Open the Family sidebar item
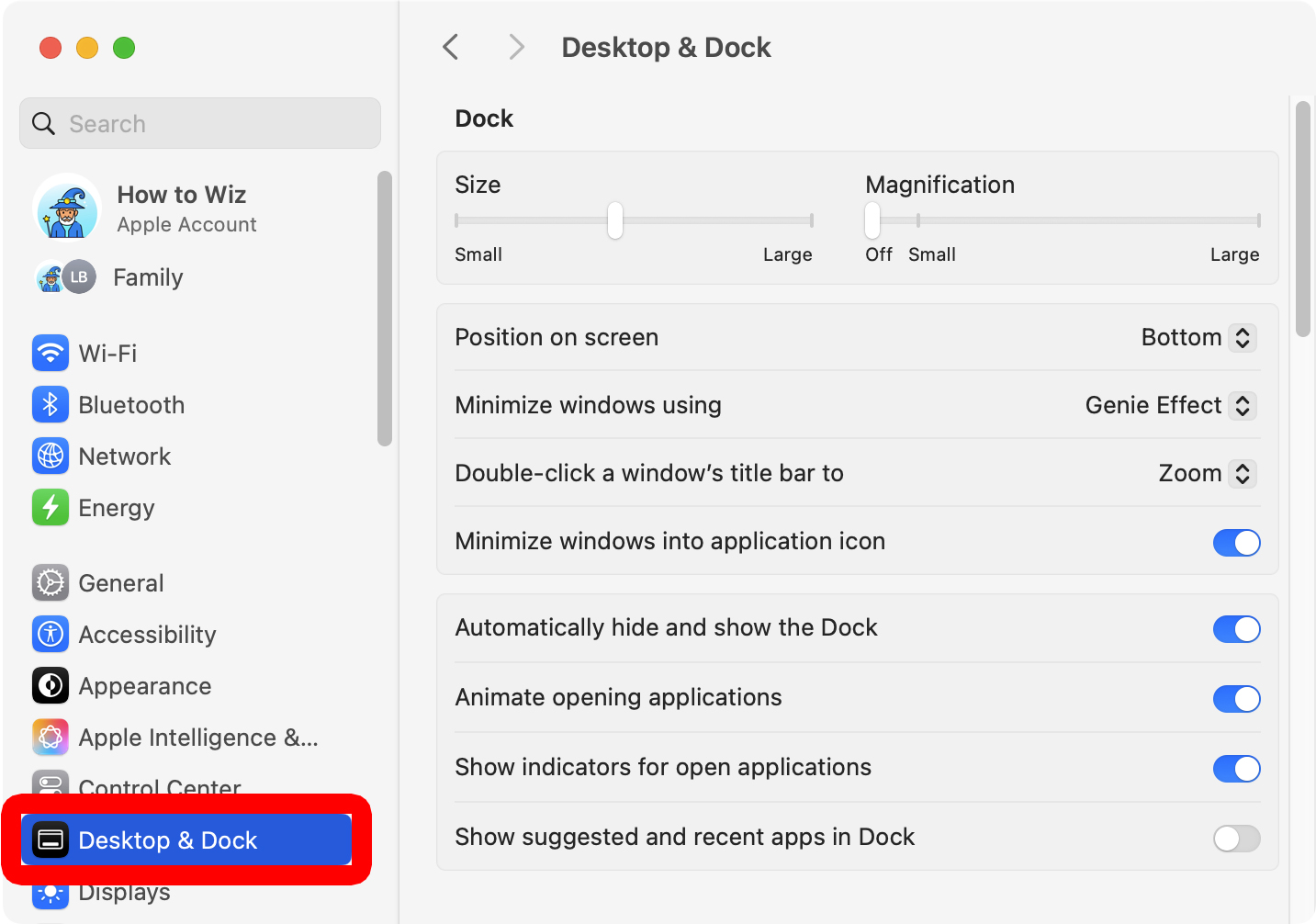Screen dimensions: 1316x924 point(147,277)
